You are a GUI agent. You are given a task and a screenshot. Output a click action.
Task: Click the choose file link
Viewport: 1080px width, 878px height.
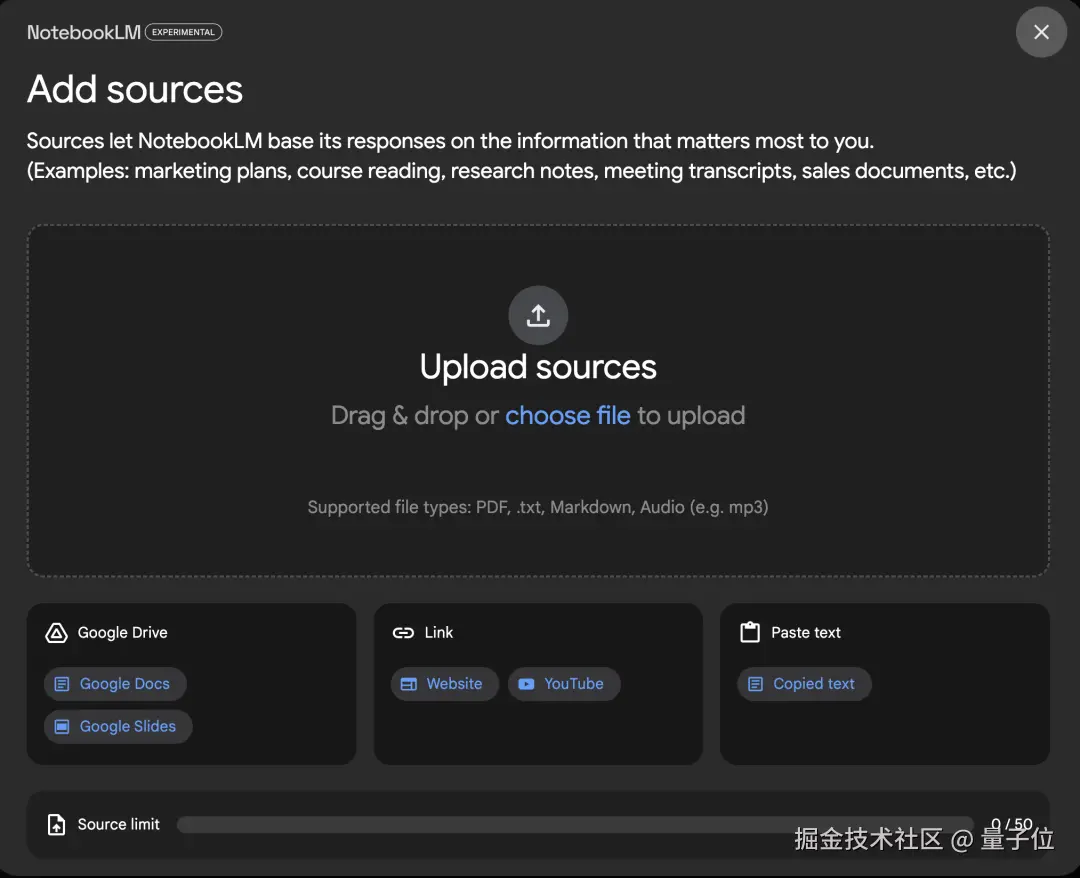pos(568,415)
